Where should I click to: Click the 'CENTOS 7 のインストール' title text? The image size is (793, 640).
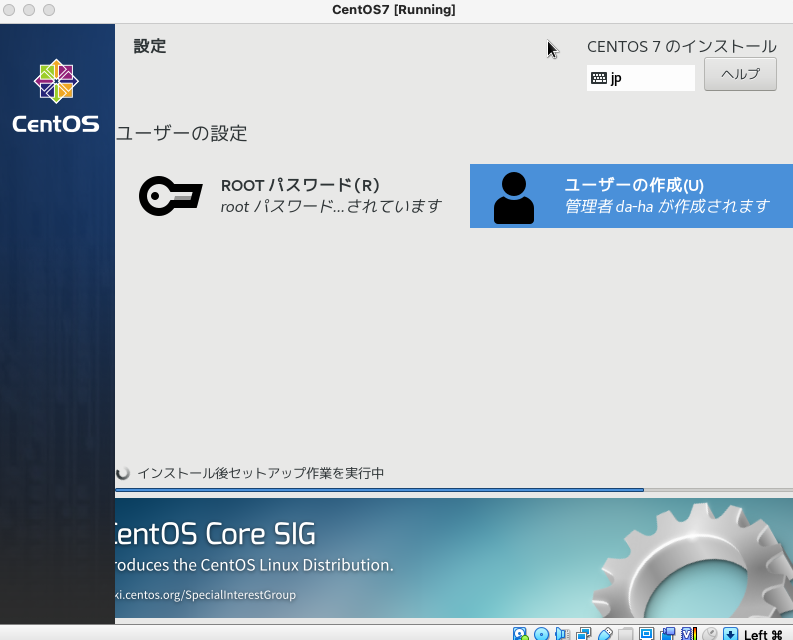tap(681, 47)
